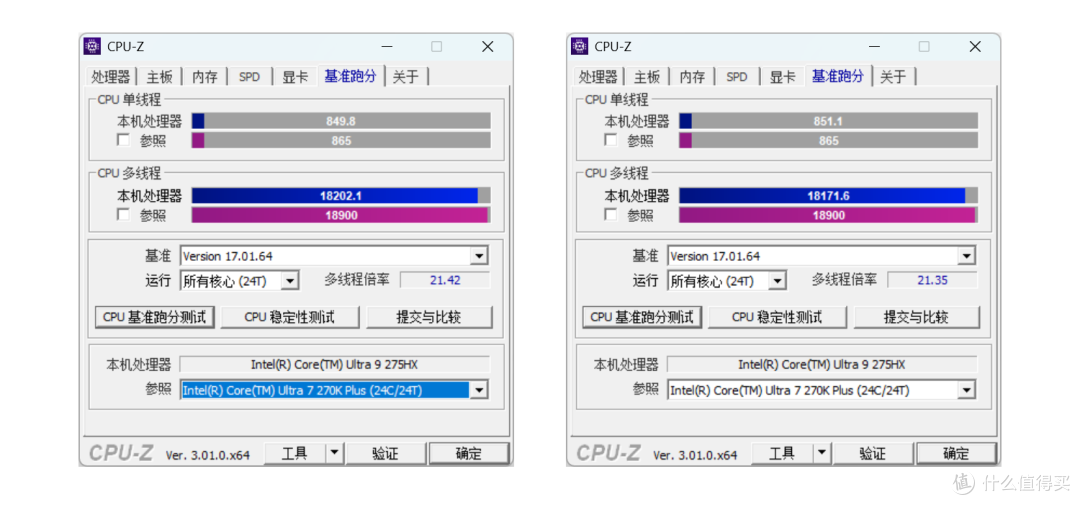
Task: Click multi-thread 18171.6 score bar in right window
Action: (829, 196)
